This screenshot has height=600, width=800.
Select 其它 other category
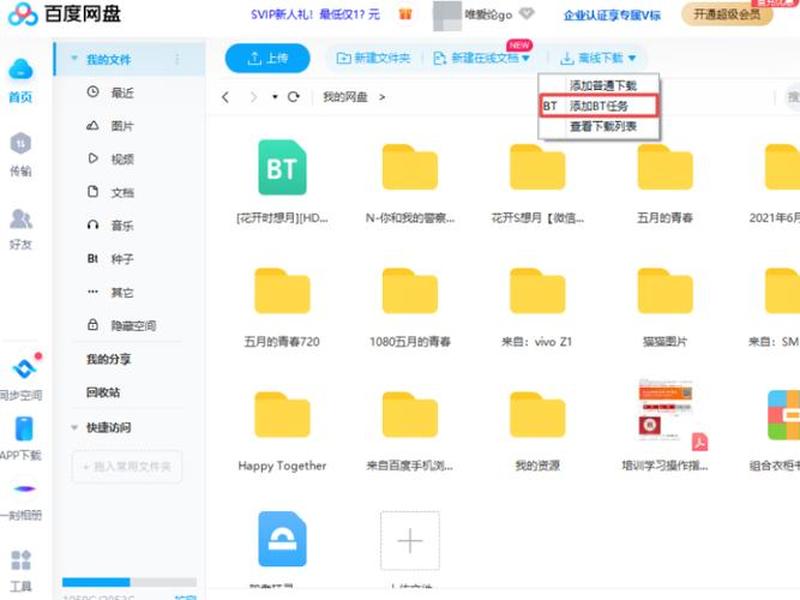(122, 292)
